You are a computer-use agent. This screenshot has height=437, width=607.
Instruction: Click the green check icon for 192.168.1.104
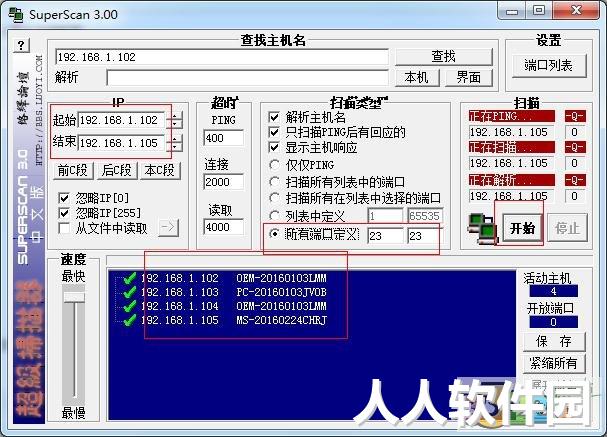tap(129, 306)
